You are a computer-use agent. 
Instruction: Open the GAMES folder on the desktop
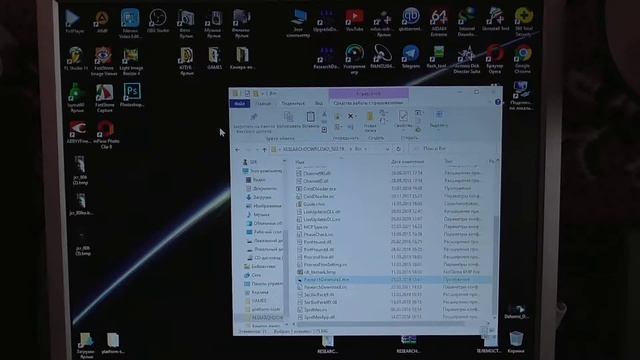point(214,58)
